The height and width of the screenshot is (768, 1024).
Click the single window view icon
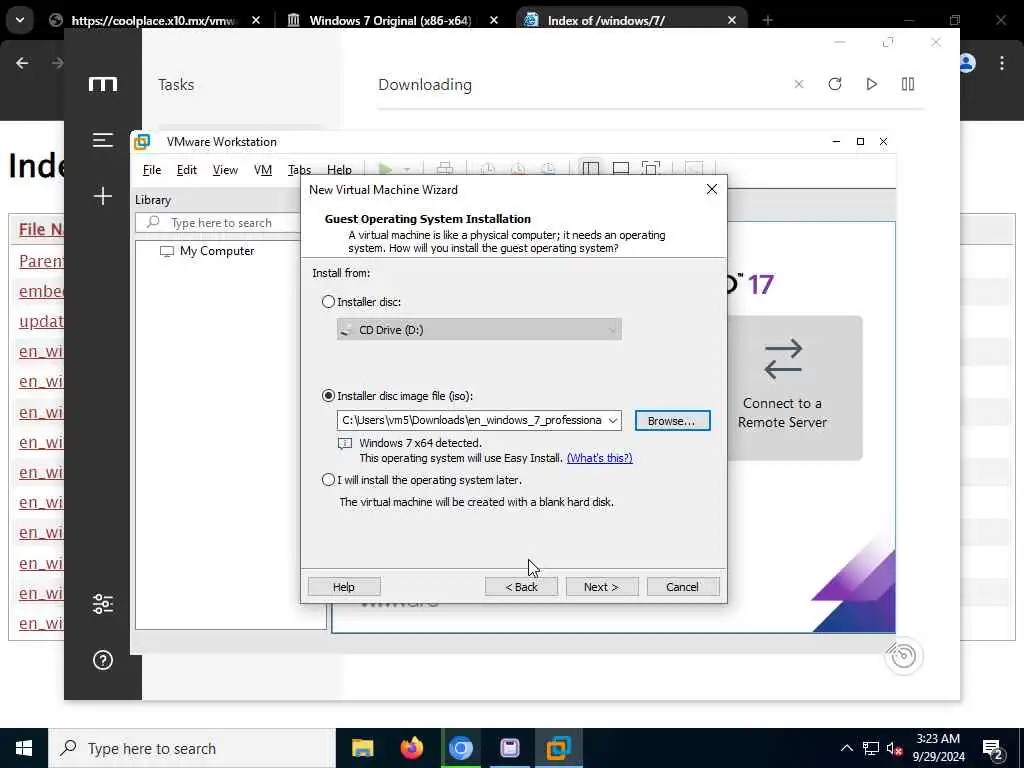pos(621,169)
